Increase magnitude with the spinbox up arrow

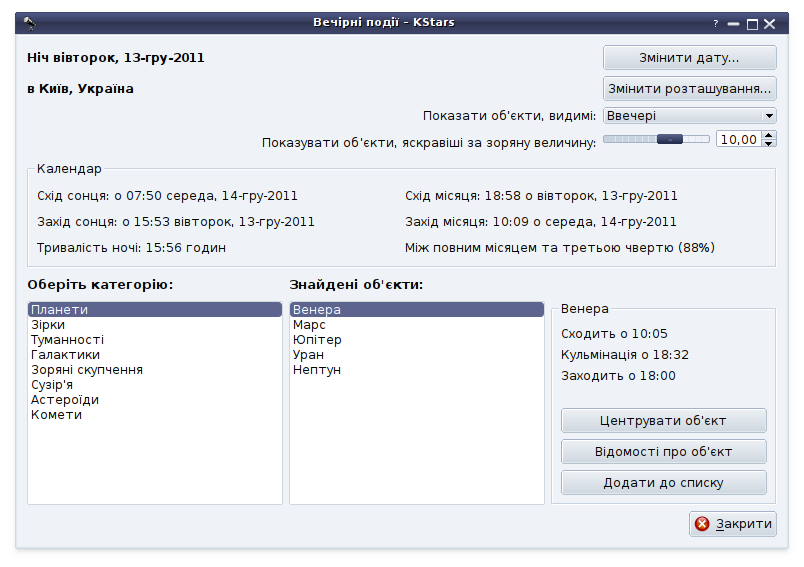click(x=769, y=136)
